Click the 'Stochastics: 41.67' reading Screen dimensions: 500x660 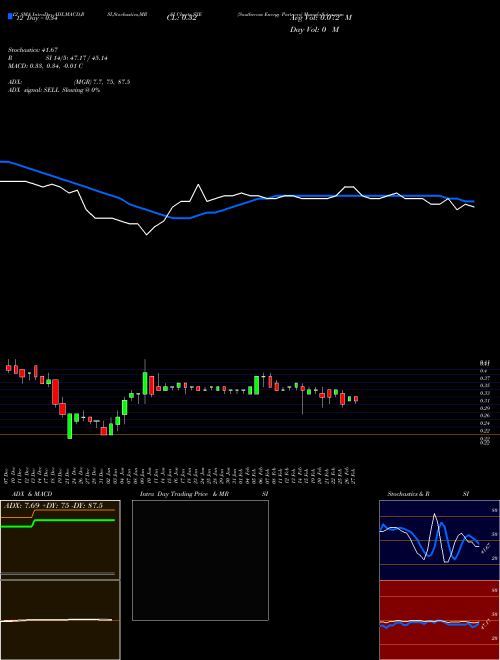tap(32, 50)
